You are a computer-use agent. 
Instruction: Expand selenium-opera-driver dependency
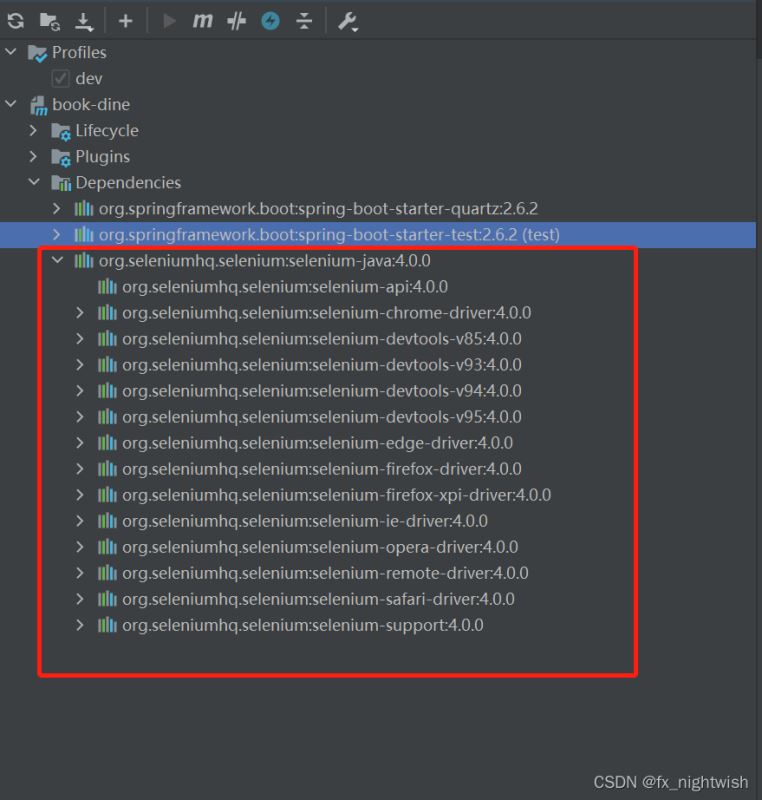80,547
